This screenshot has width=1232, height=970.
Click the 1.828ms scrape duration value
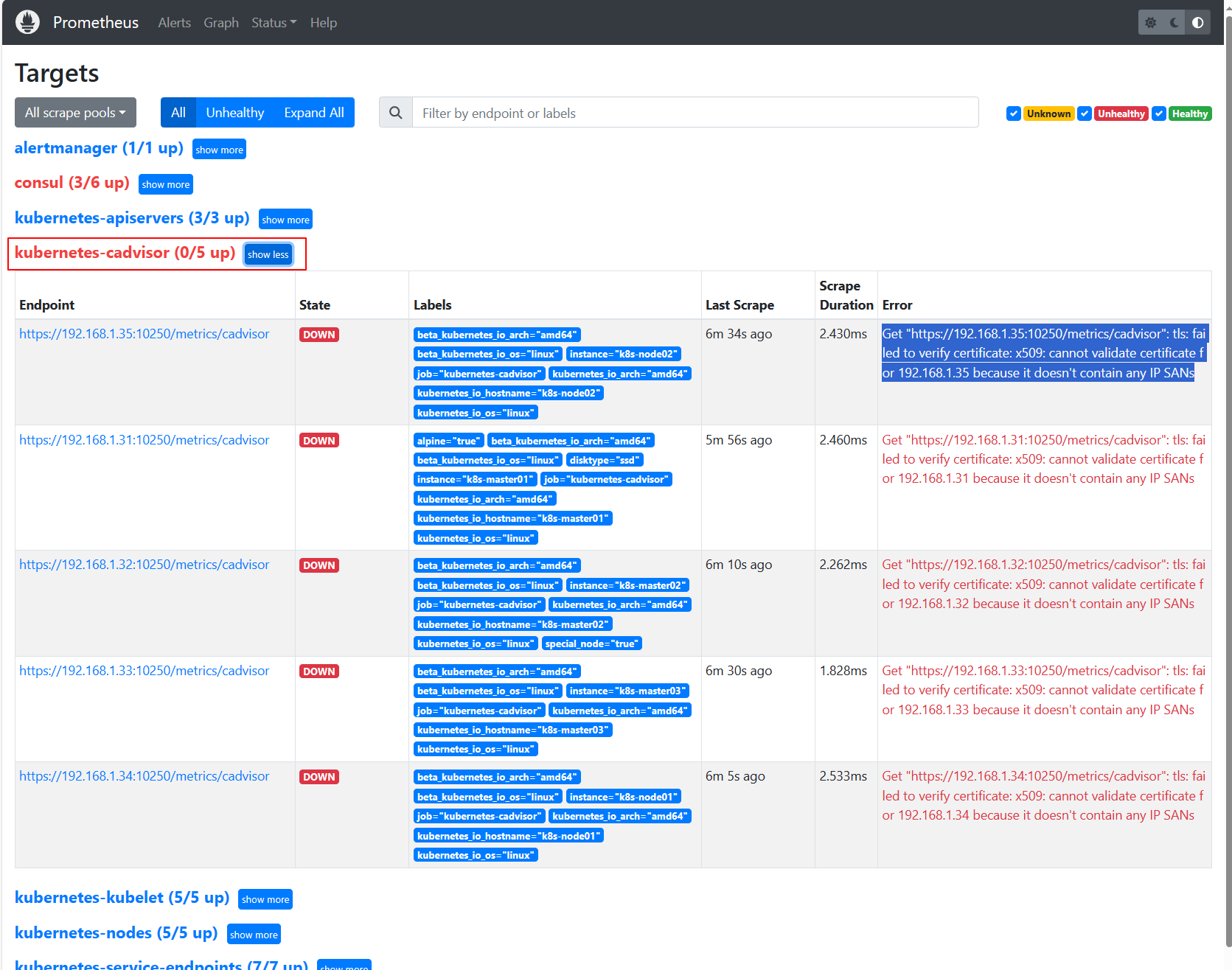(x=843, y=671)
